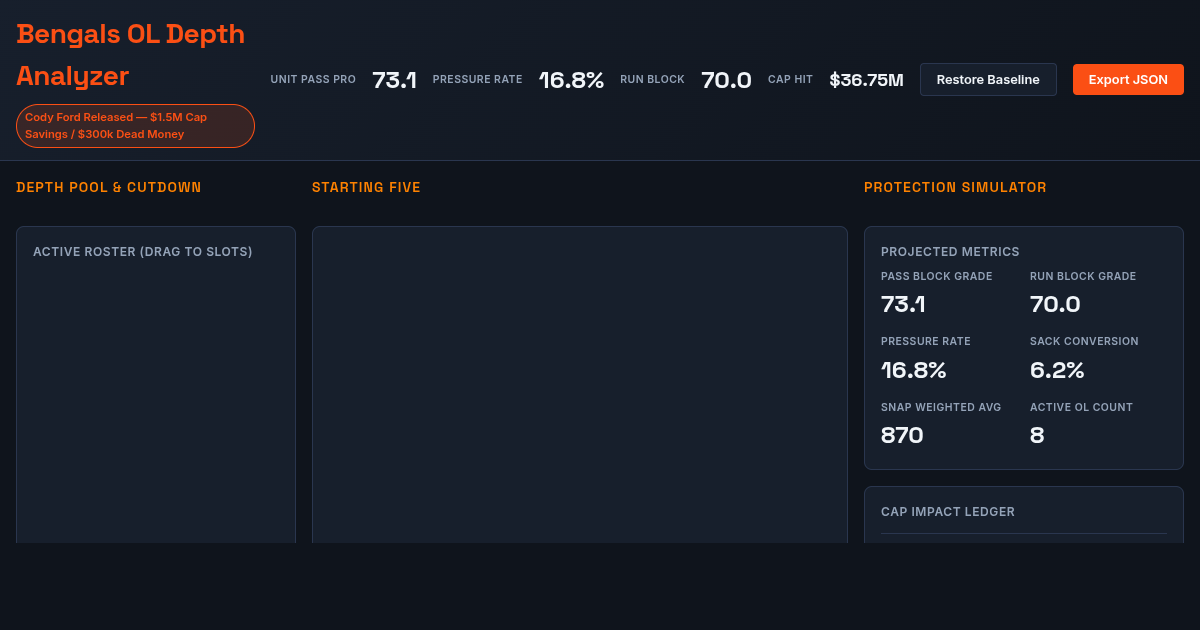This screenshot has height=630, width=1200.
Task: Click the Protection Simulator heading
Action: (x=955, y=187)
